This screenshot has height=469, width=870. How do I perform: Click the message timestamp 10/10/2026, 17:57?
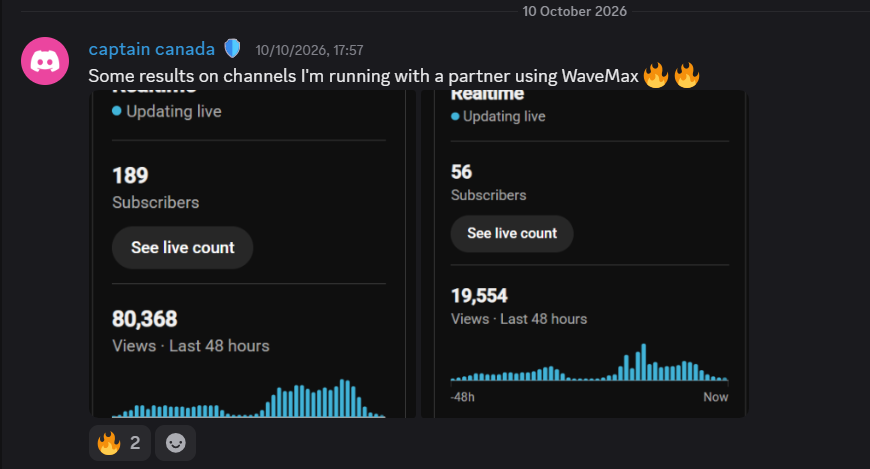click(x=309, y=51)
